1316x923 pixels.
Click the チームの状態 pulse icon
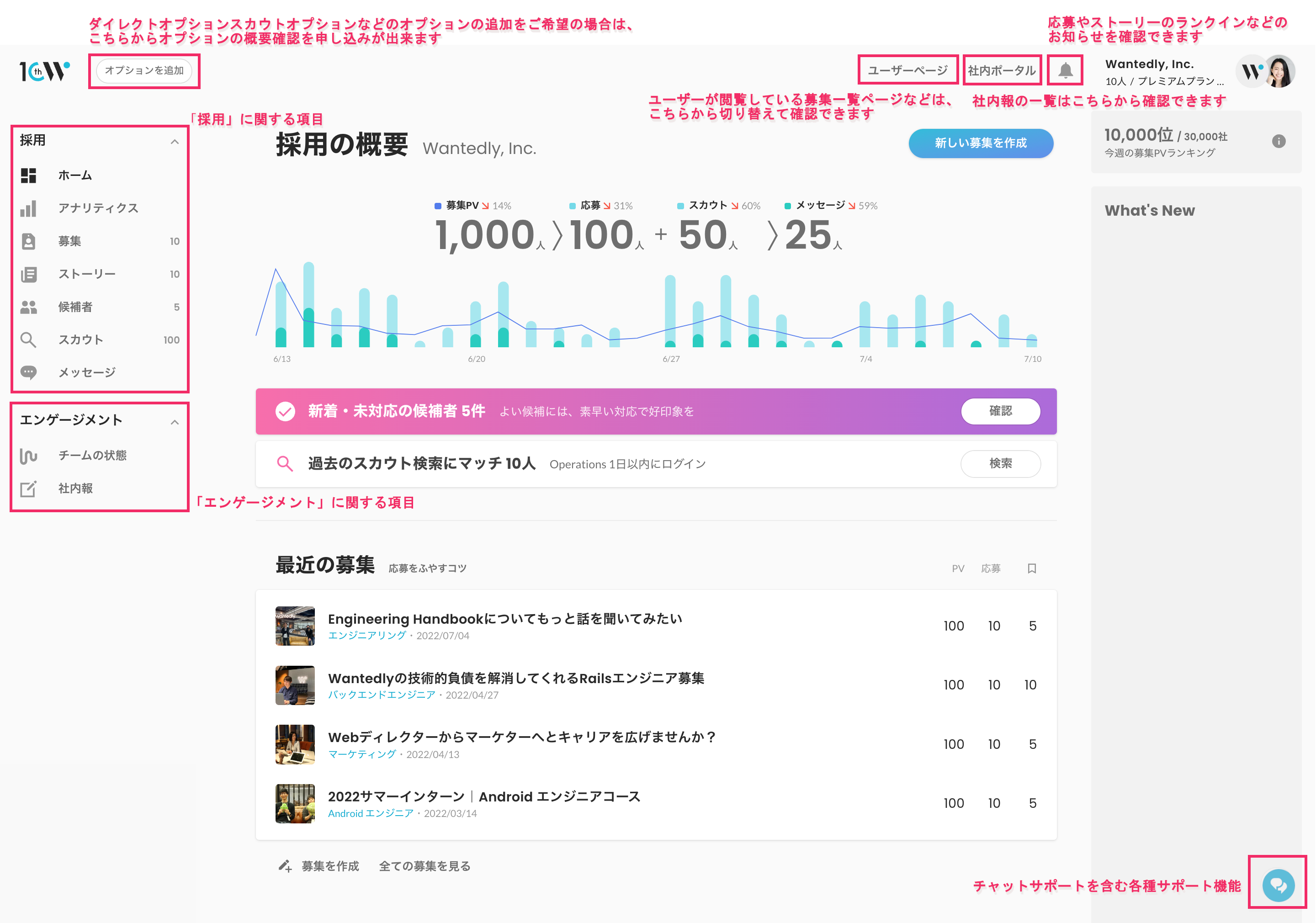pos(29,456)
